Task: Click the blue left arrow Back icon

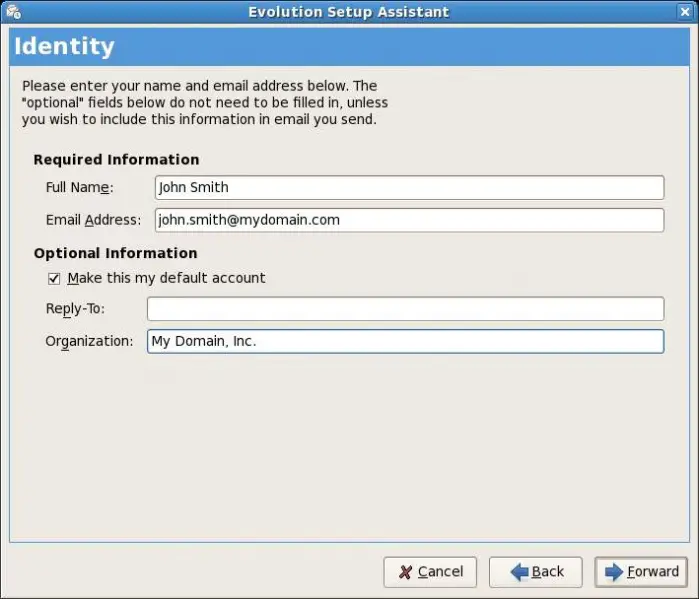Action: click(519, 572)
